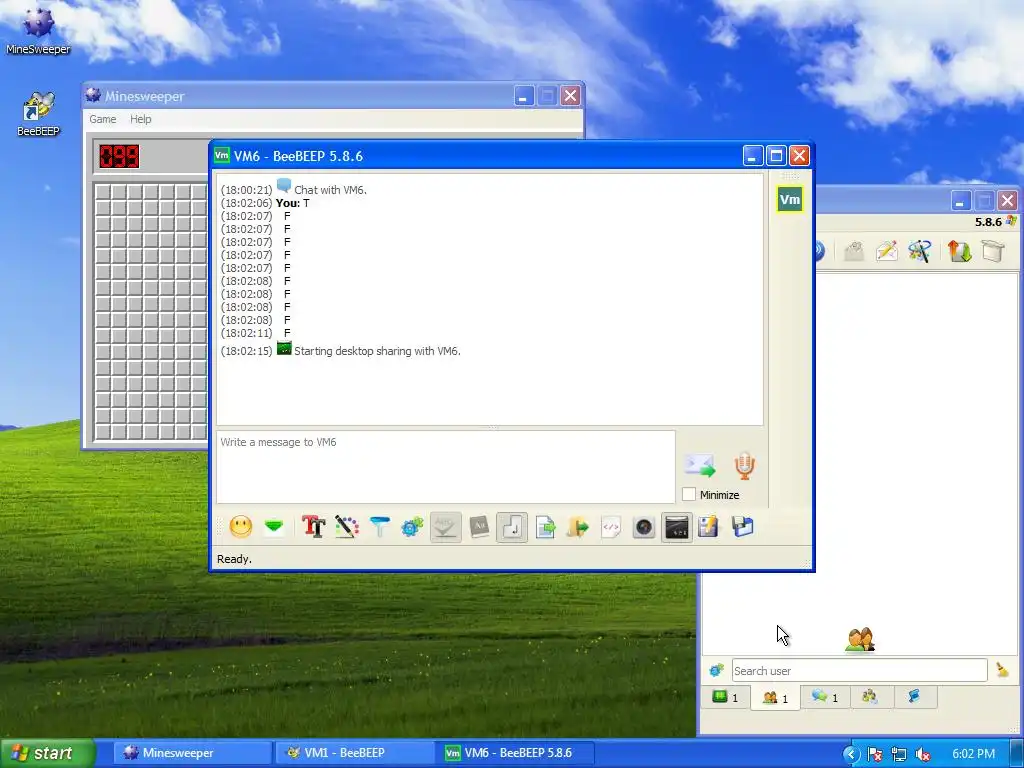Image resolution: width=1024 pixels, height=768 pixels.
Task: Toggle the Enter key return arrow button
Action: (512, 526)
